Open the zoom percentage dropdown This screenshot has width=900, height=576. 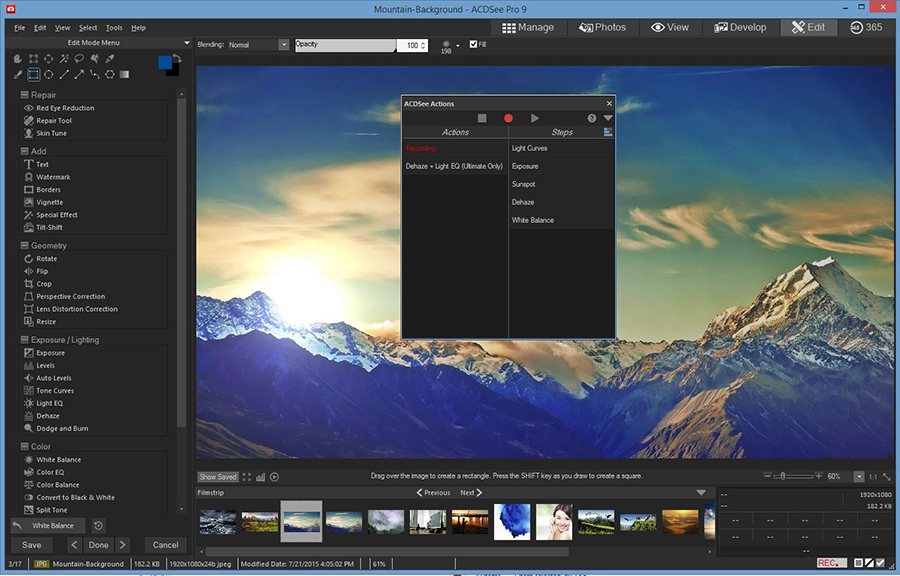pyautogui.click(x=859, y=477)
